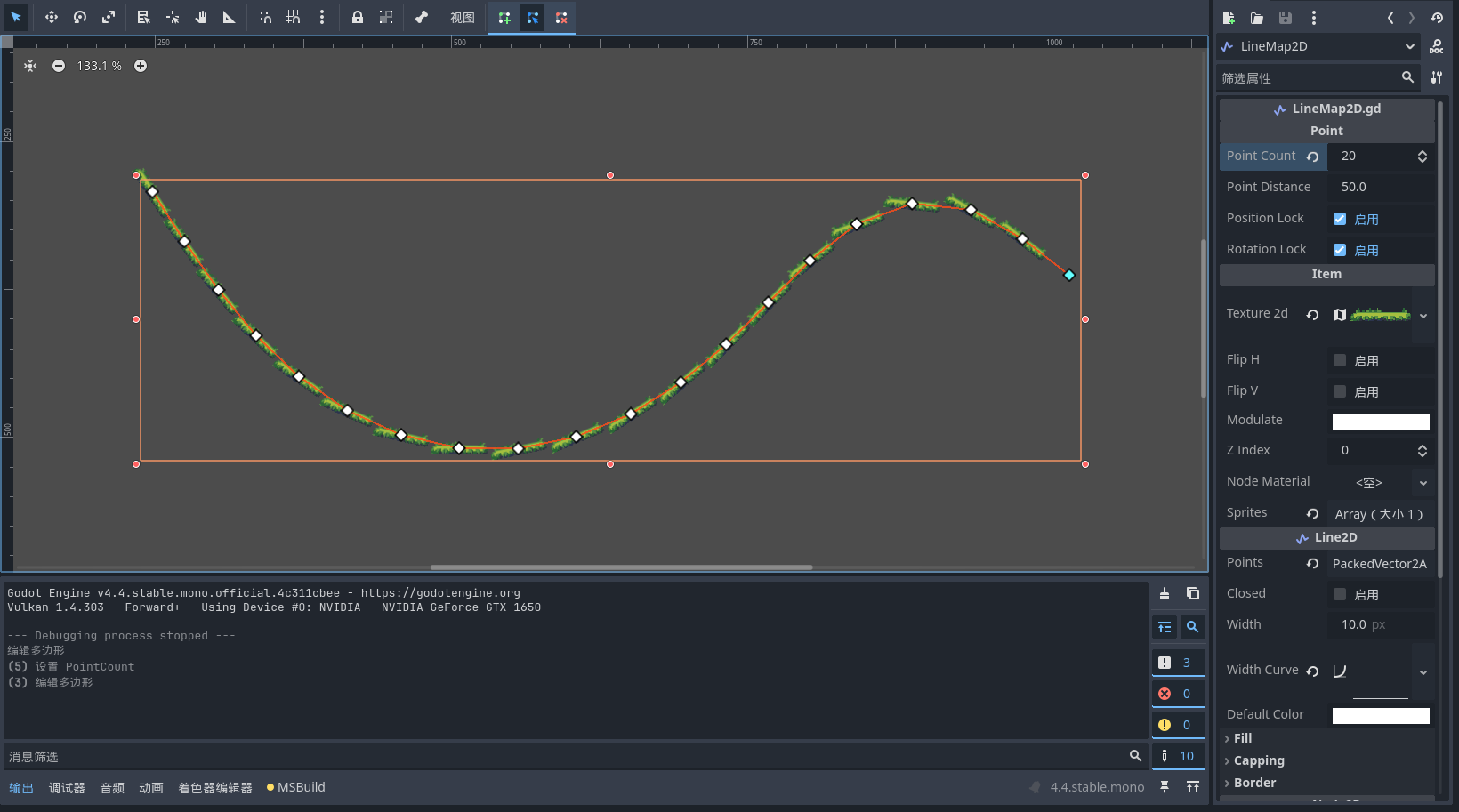Image resolution: width=1459 pixels, height=812 pixels.
Task: Expand the Capping section
Action: tap(1259, 760)
